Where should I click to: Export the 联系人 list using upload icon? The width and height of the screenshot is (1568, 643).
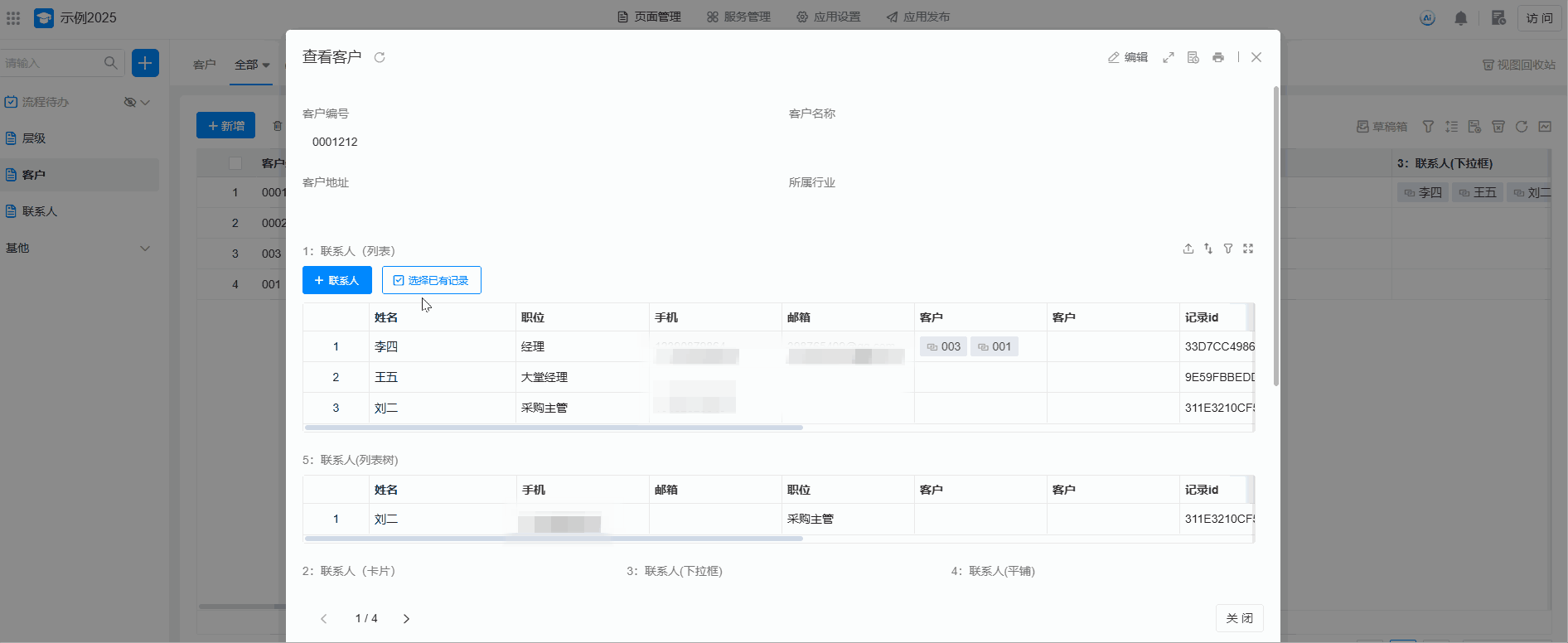point(1188,249)
